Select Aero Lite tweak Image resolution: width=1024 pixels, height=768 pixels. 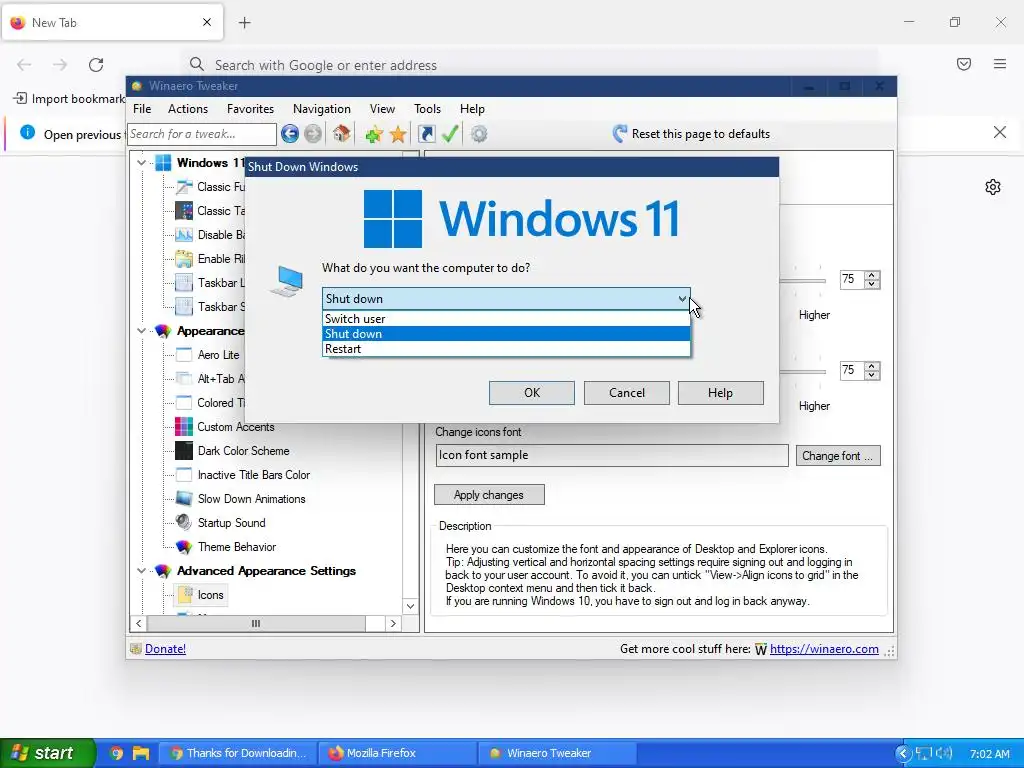[218, 355]
